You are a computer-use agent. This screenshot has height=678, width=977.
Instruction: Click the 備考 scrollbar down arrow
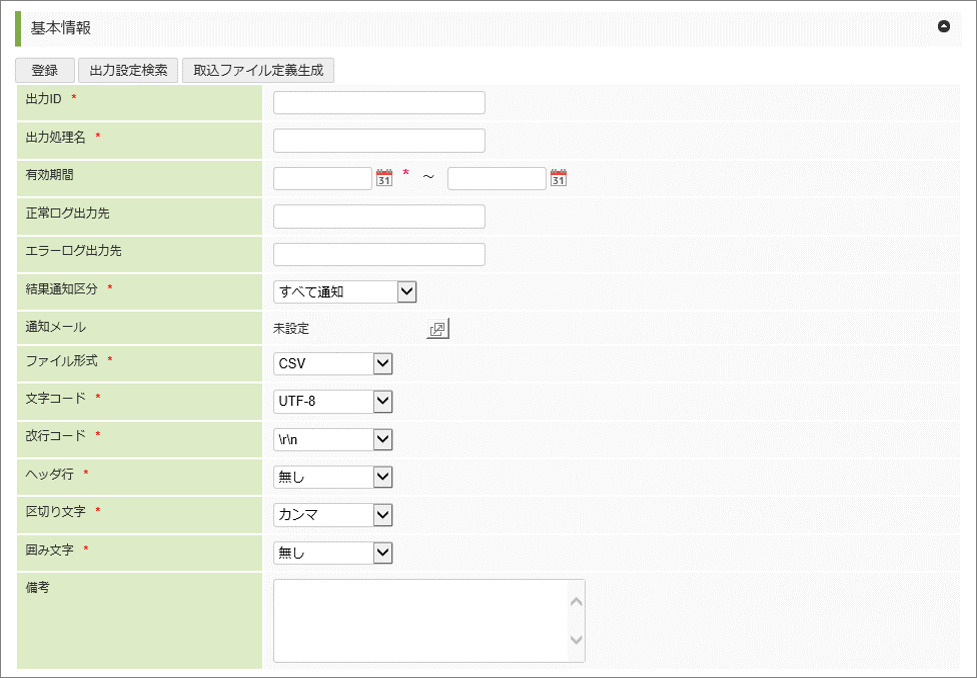click(575, 640)
